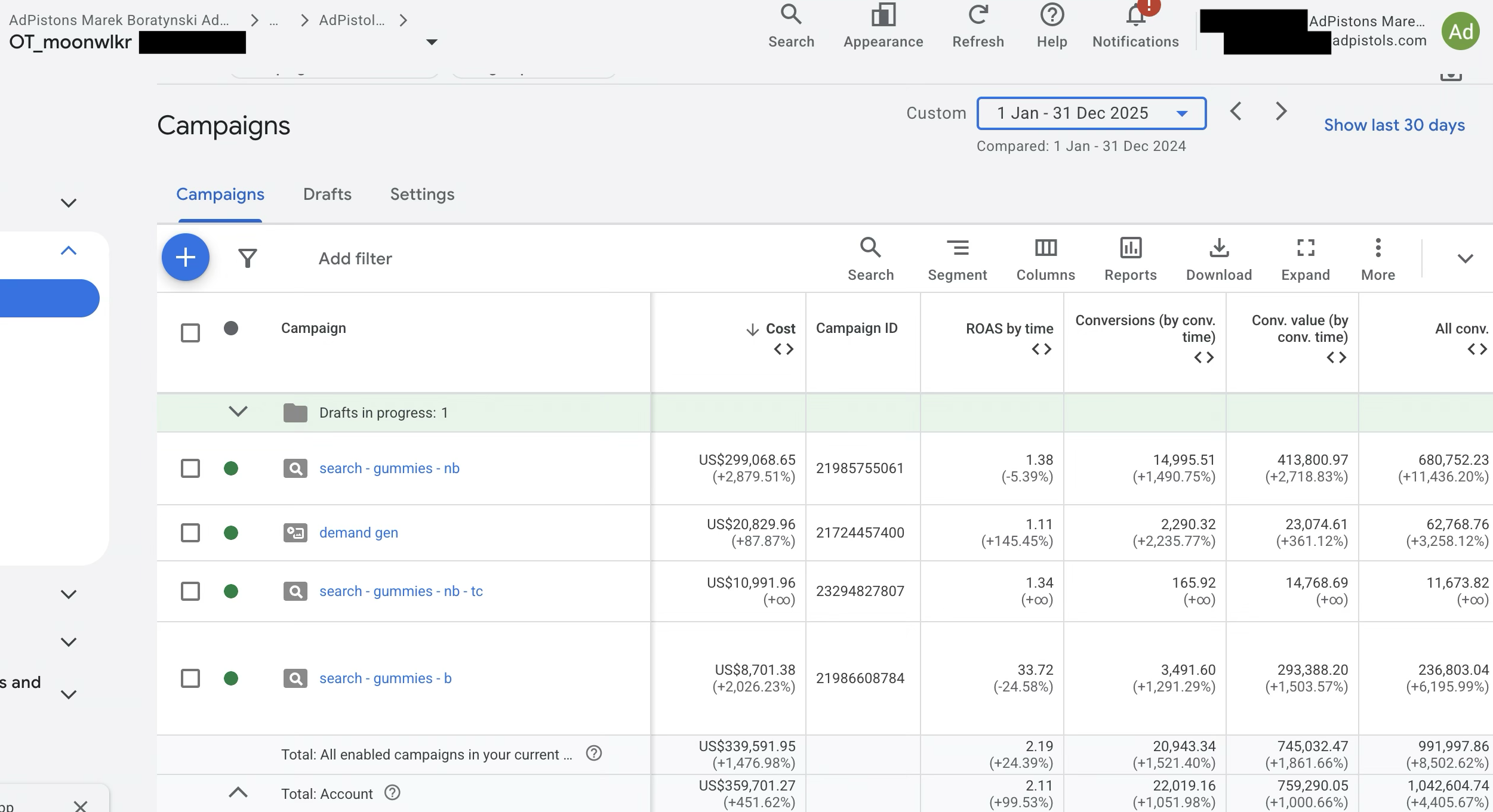1493x812 pixels.
Task: Click the Expand table icon
Action: [x=1306, y=247]
